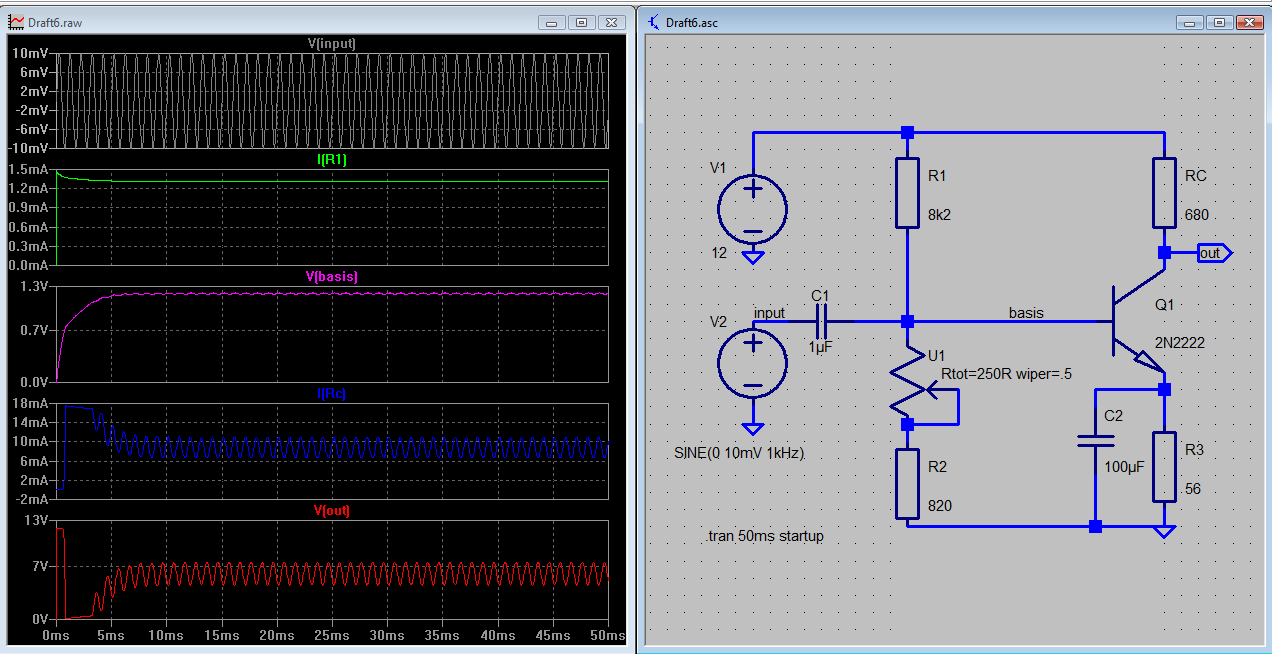The width and height of the screenshot is (1272, 654).
Task: Click the 'U1' reference designator
Action: click(x=937, y=355)
